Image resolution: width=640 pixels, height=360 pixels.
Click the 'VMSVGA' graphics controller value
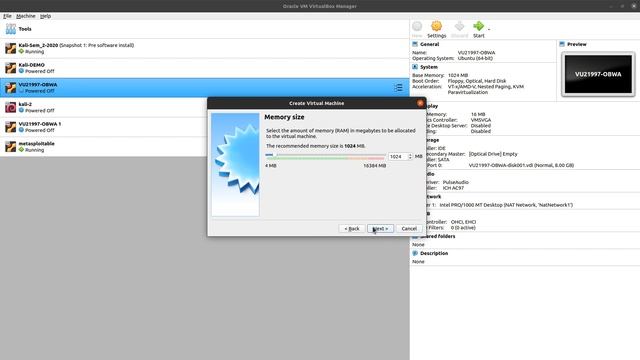coord(481,120)
